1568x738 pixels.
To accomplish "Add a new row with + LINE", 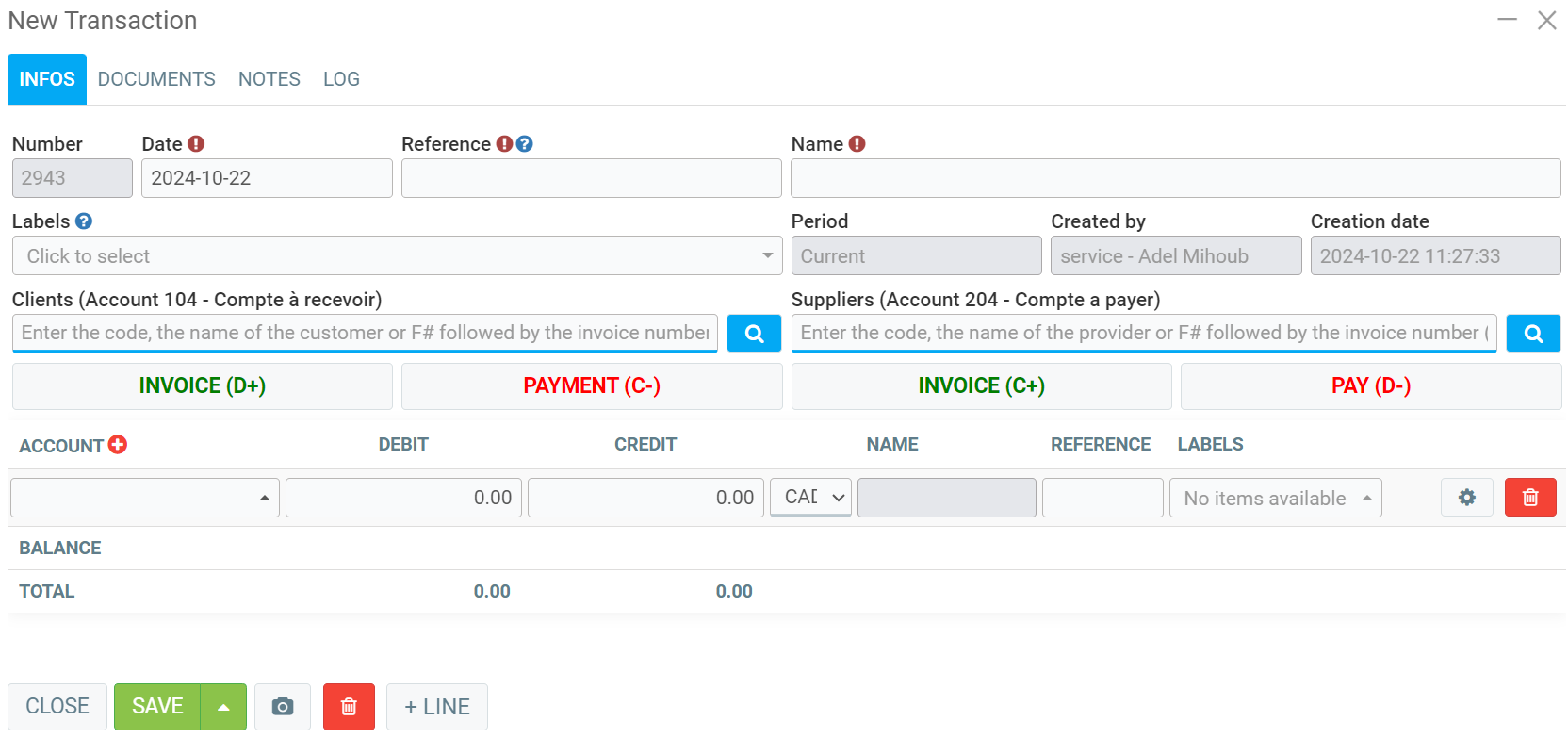I will [436, 707].
